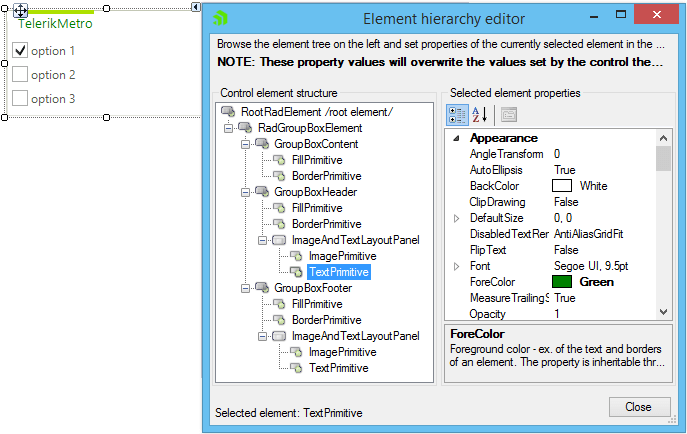Image resolution: width=687 pixels, height=434 pixels.
Task: Click the AngleTransform value 0
Action: coord(557,154)
